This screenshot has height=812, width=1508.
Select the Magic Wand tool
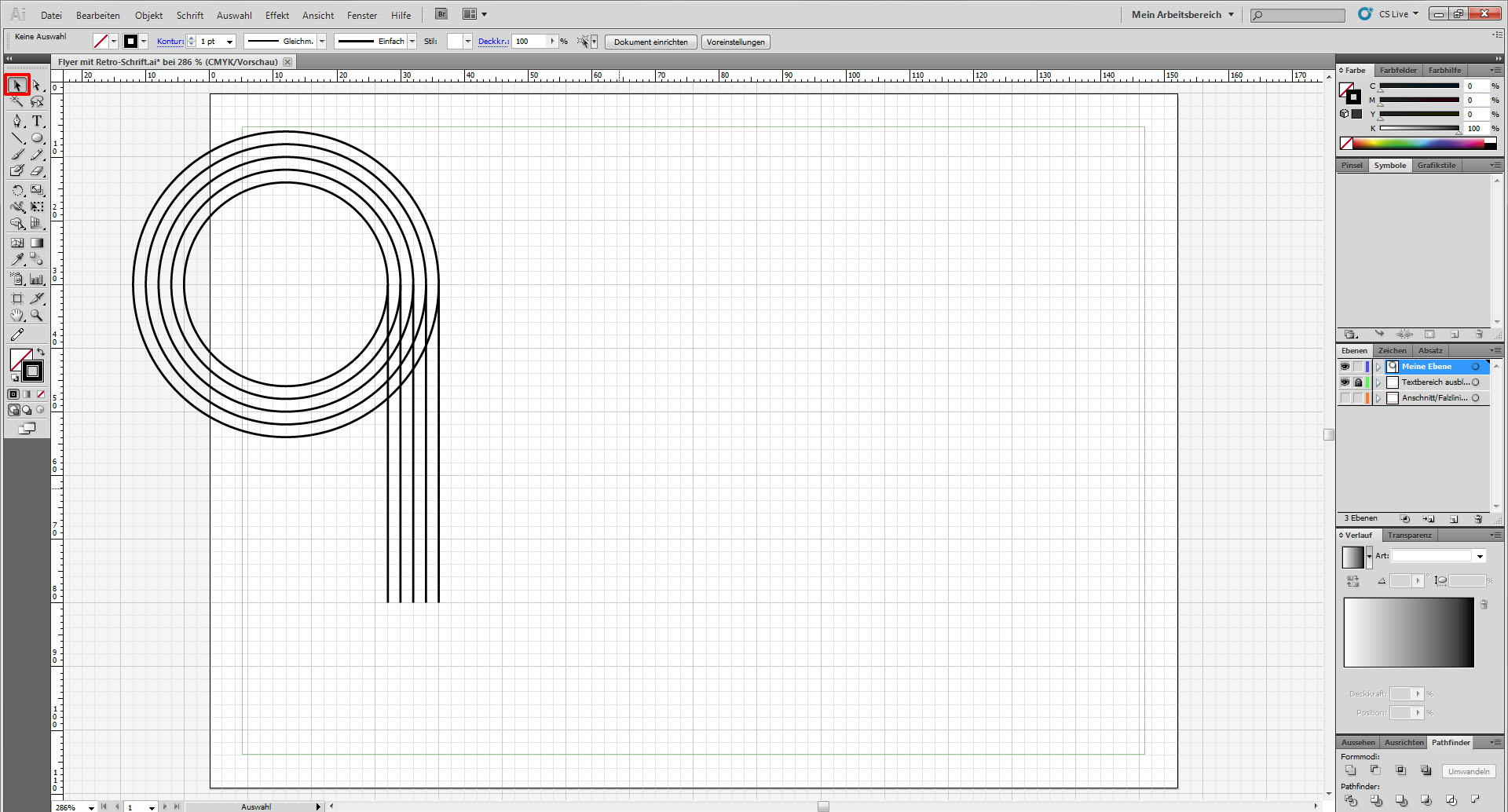pyautogui.click(x=17, y=102)
